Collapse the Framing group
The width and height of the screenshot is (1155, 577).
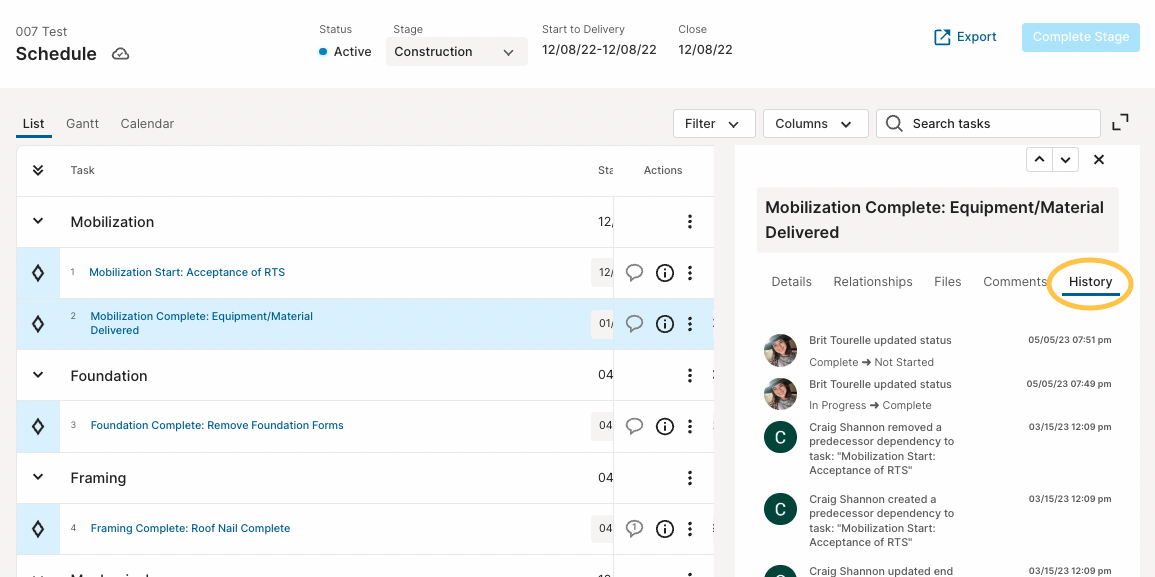click(38, 477)
